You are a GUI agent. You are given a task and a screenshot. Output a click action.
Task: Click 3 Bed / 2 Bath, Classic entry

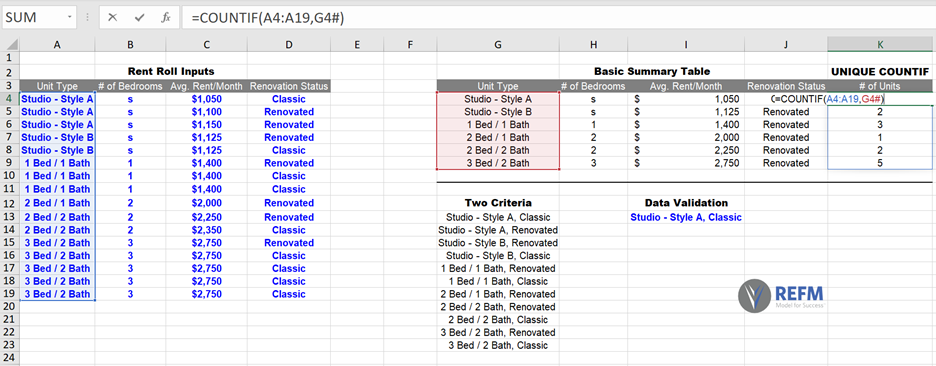coord(498,345)
